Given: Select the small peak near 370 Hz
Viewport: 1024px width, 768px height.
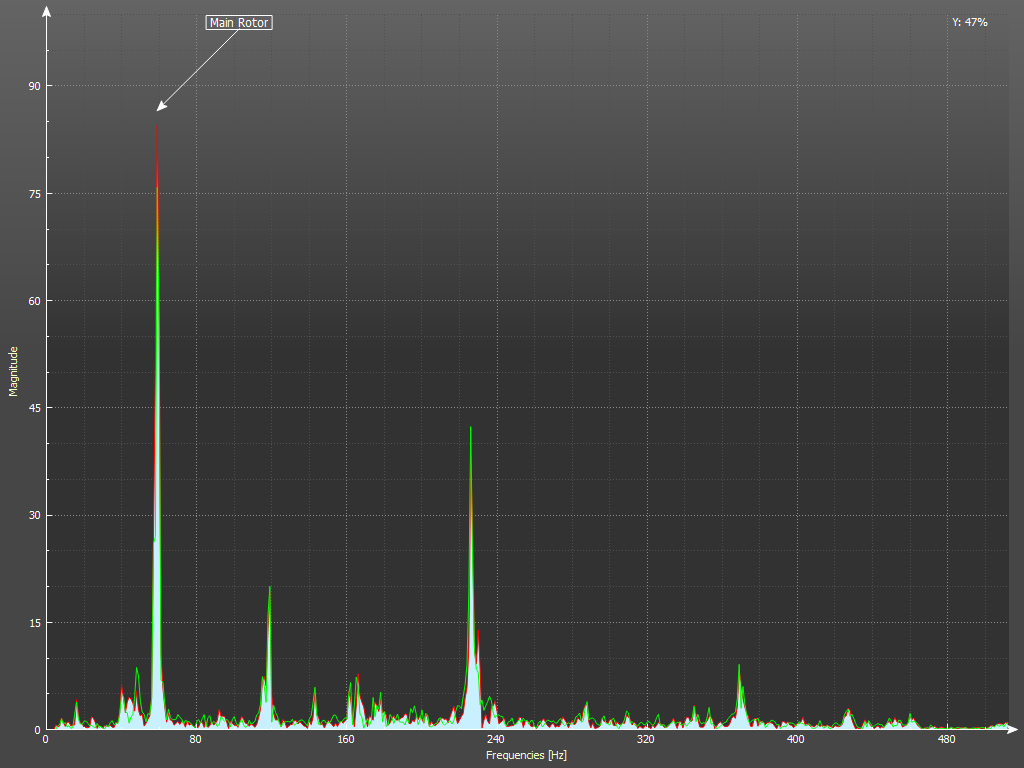Looking at the screenshot, I should coord(739,667).
